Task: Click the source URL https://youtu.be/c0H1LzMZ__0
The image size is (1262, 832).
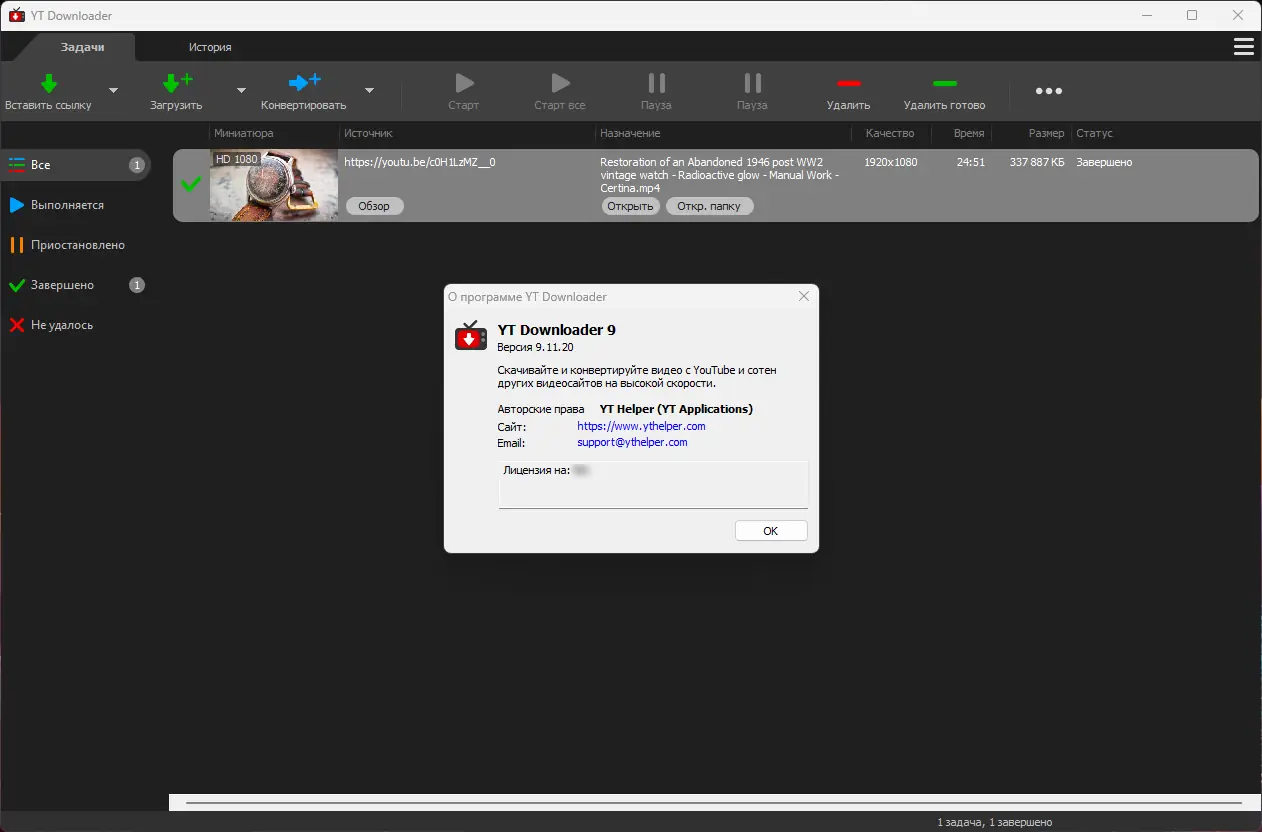Action: tap(420, 162)
